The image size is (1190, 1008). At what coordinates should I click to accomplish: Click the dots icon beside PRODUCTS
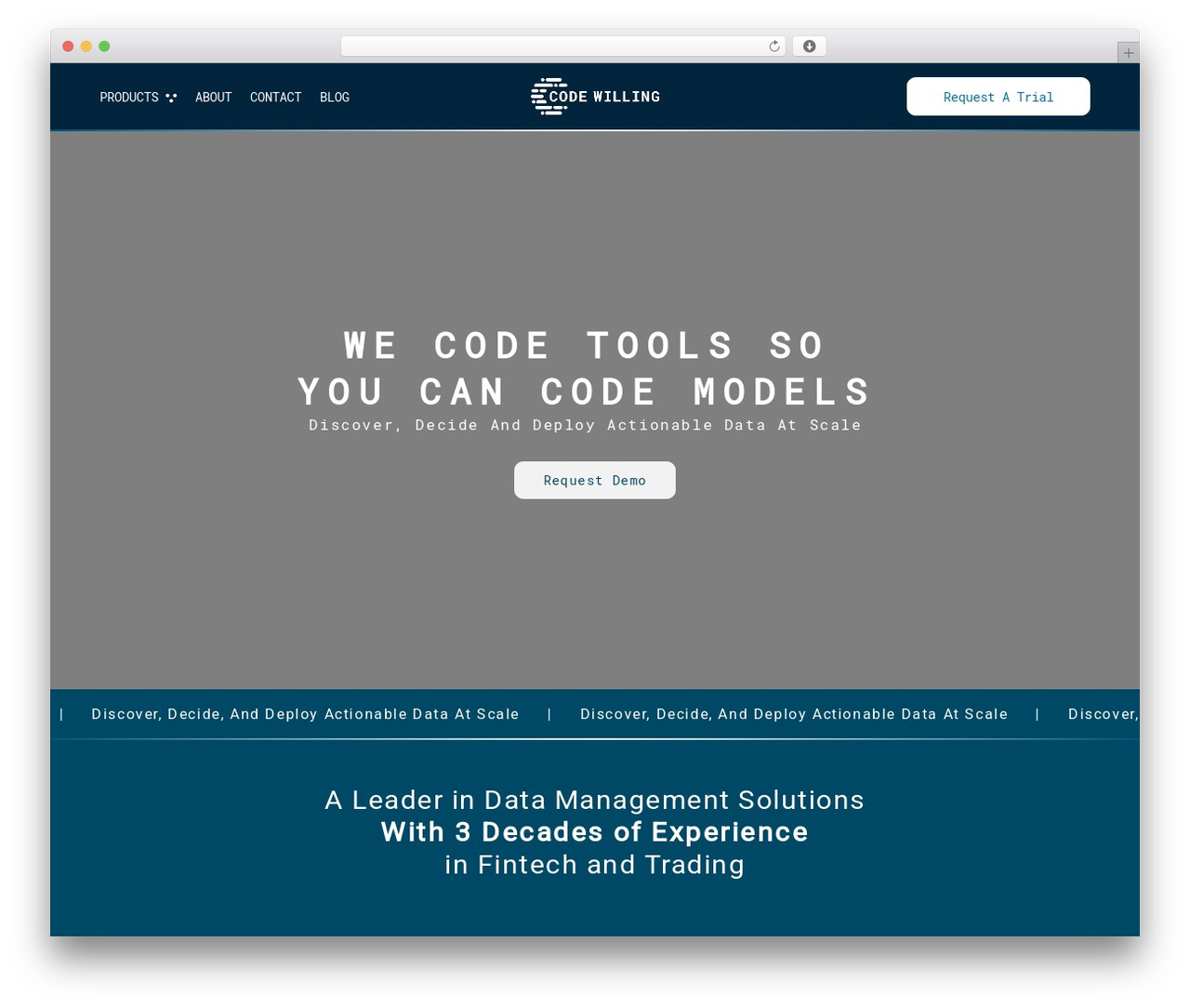pos(171,97)
